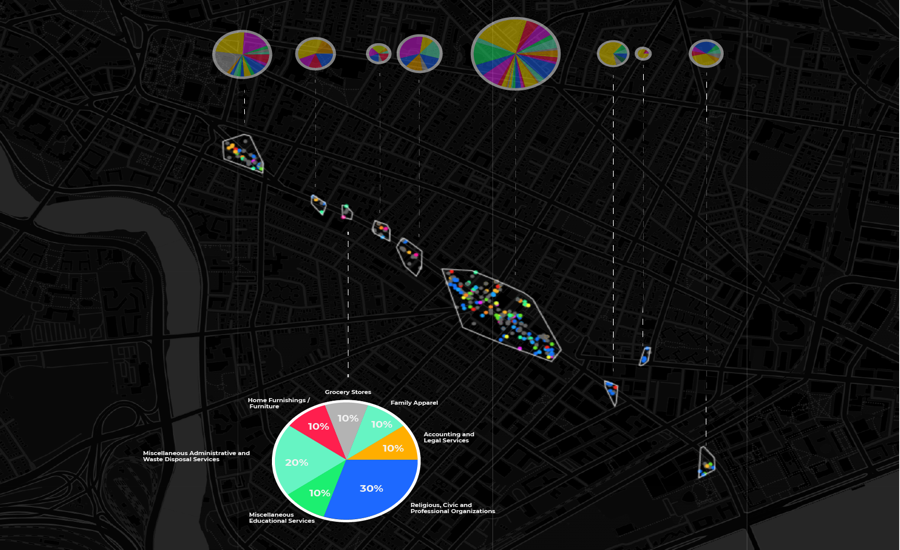Select the "Family Apparel" label
The image size is (900, 550).
point(414,403)
